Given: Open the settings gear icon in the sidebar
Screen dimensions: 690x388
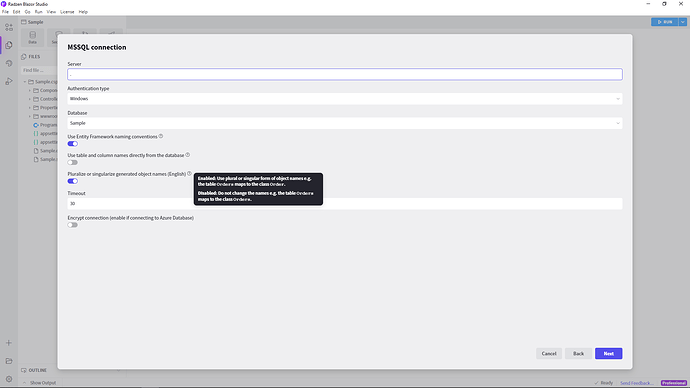Looking at the screenshot, I should click(x=9, y=379).
